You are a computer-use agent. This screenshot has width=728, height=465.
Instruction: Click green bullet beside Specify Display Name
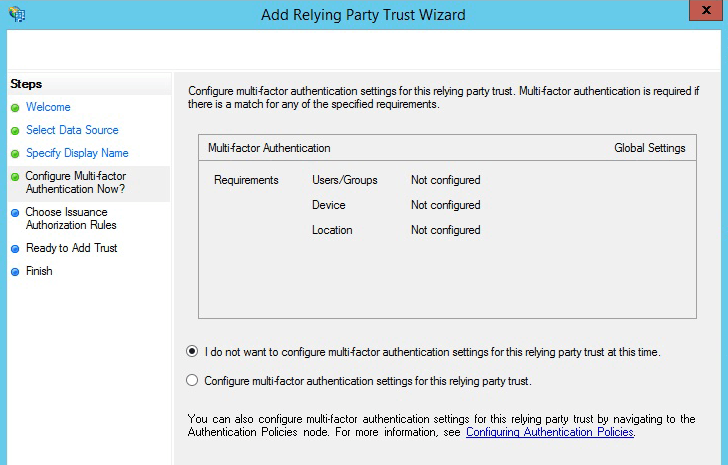[15, 154]
